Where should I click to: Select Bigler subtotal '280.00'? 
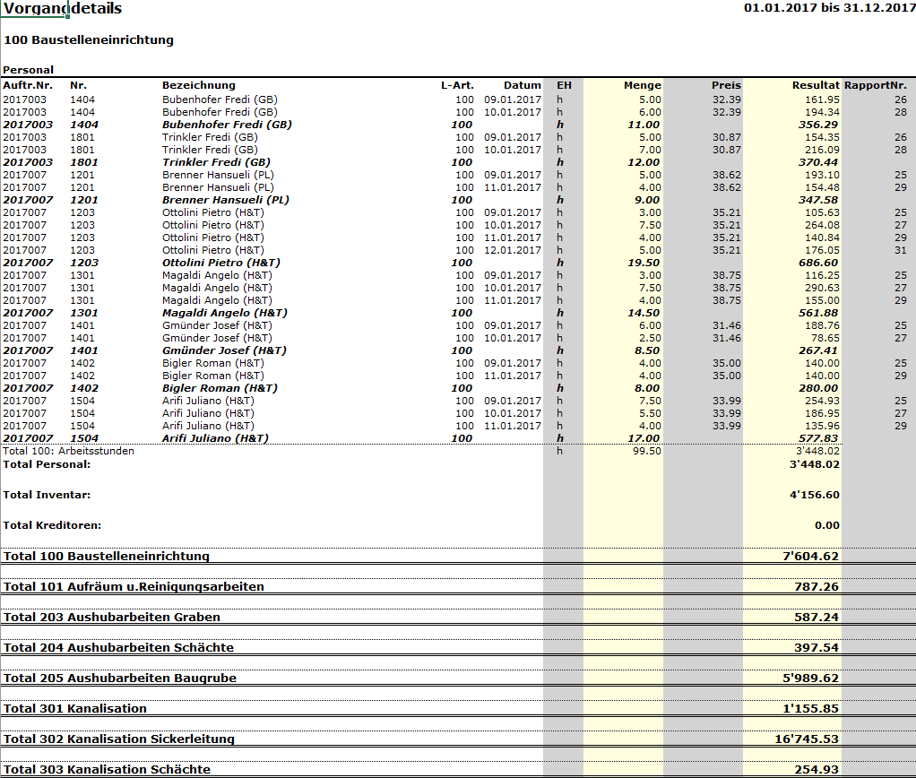click(818, 388)
